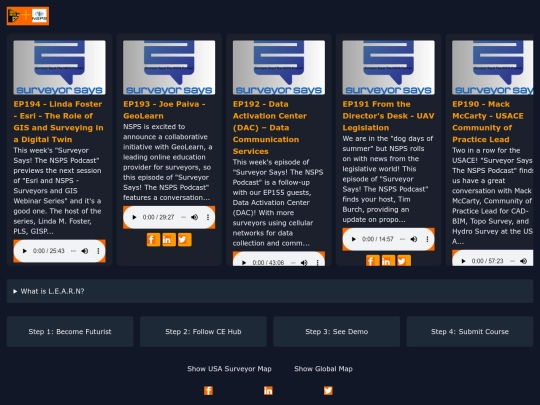Expand the What is L.E.A.R.N? section

click(270, 291)
